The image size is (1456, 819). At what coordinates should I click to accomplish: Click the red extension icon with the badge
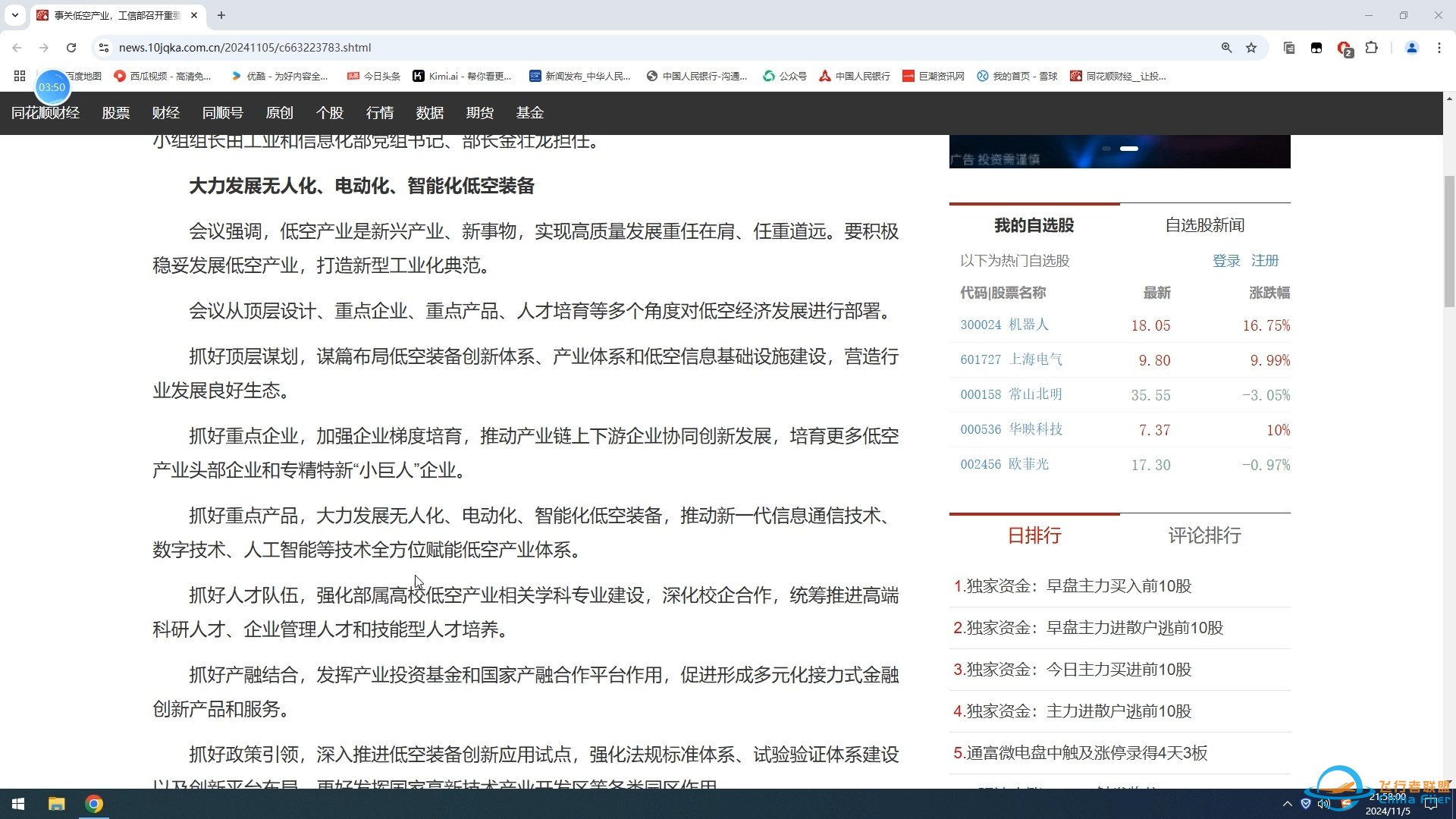[1344, 48]
